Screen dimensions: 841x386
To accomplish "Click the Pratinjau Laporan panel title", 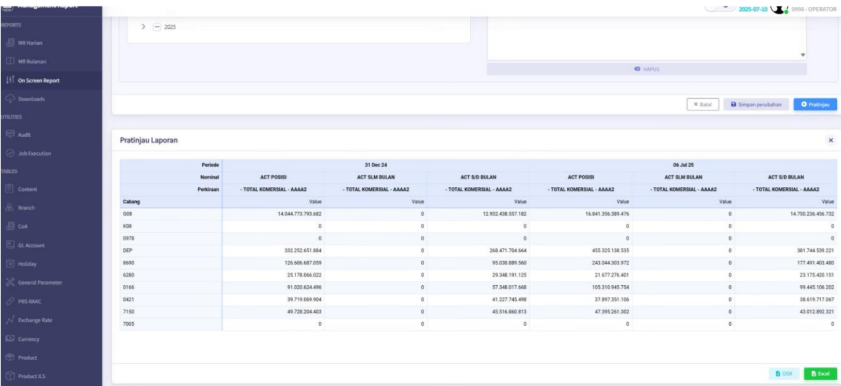I will click(149, 140).
